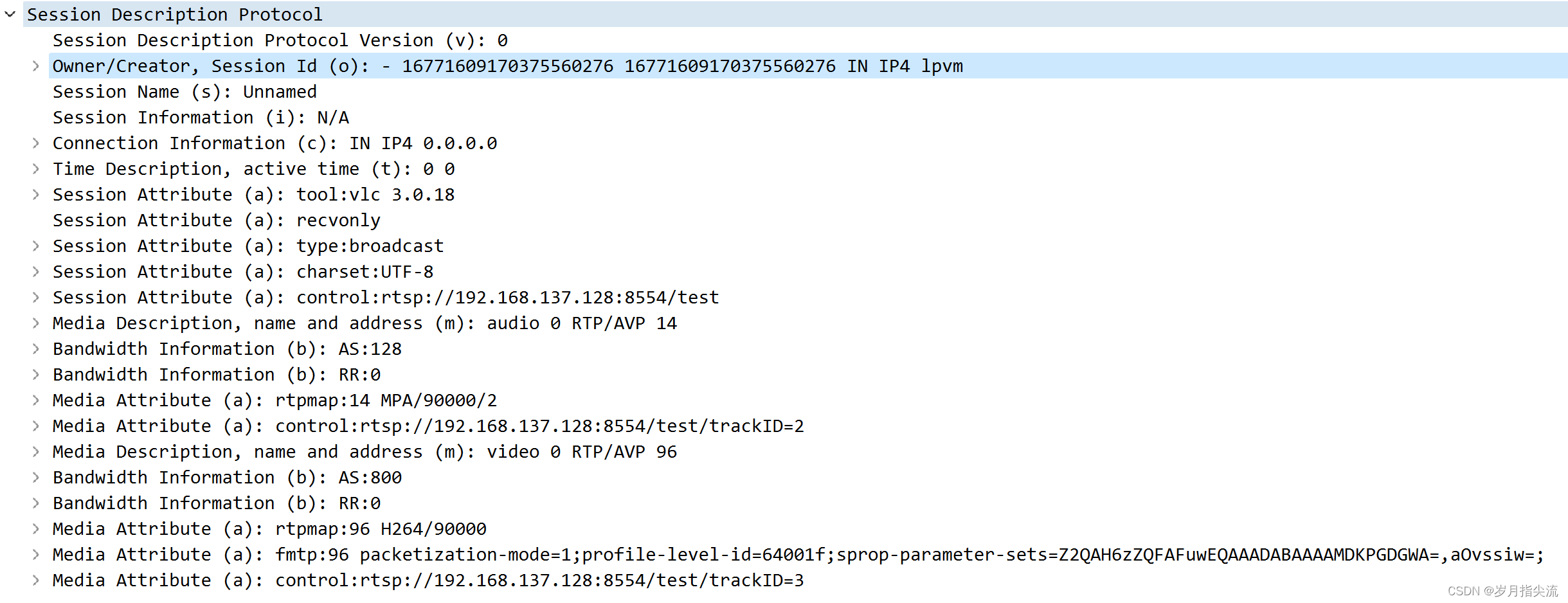Expand Media Attribute trackID=3 arrow
The image size is (1568, 603).
(x=36, y=580)
